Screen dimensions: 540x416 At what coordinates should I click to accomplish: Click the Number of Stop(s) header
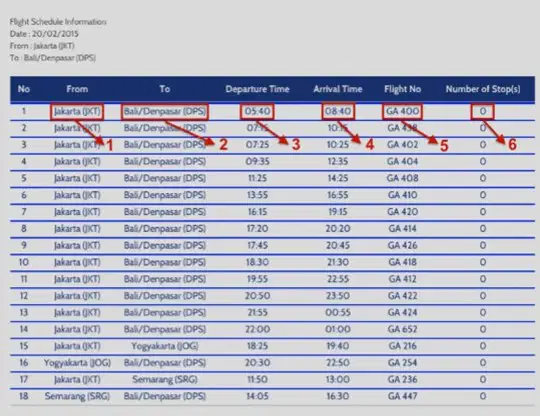pos(482,89)
